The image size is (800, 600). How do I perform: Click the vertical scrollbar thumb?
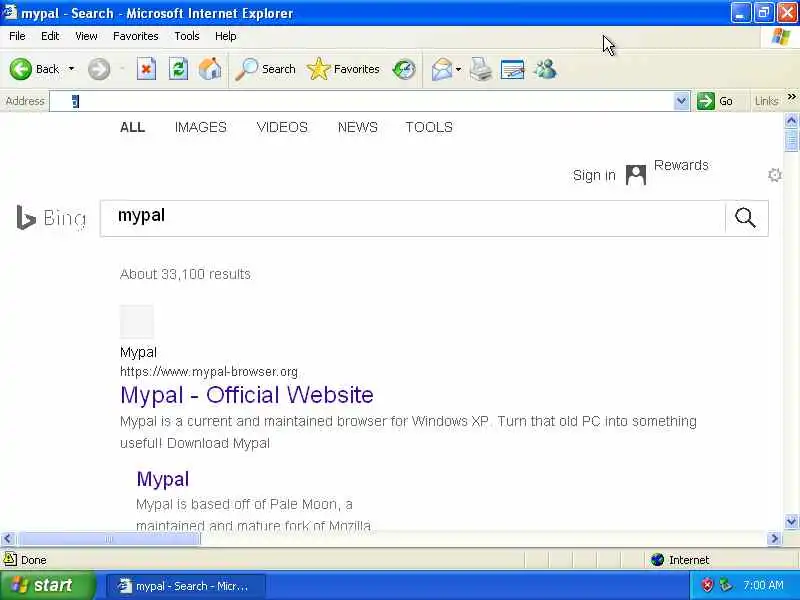point(791,140)
